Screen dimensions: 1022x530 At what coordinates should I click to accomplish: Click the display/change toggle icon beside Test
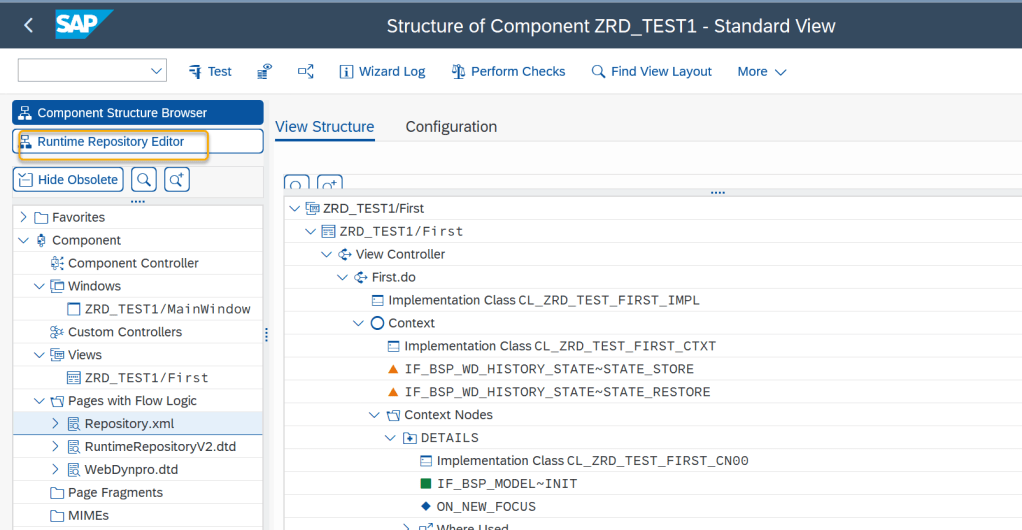click(265, 71)
